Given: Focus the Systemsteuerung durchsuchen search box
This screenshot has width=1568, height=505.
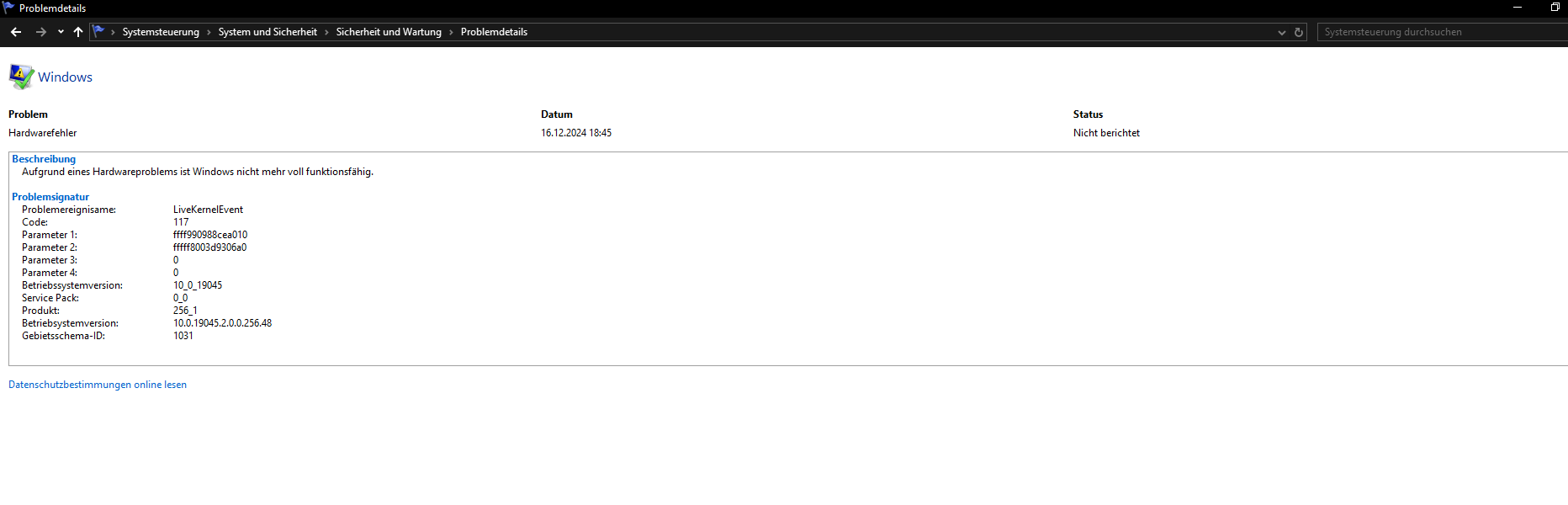Looking at the screenshot, I should pyautogui.click(x=1443, y=32).
